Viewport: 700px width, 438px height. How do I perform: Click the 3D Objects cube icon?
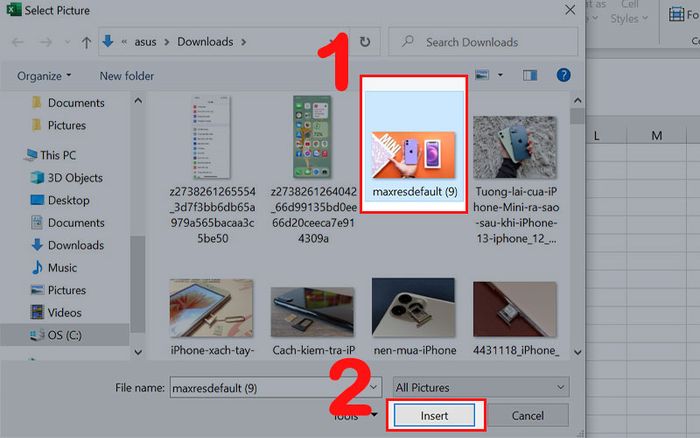pyautogui.click(x=37, y=178)
